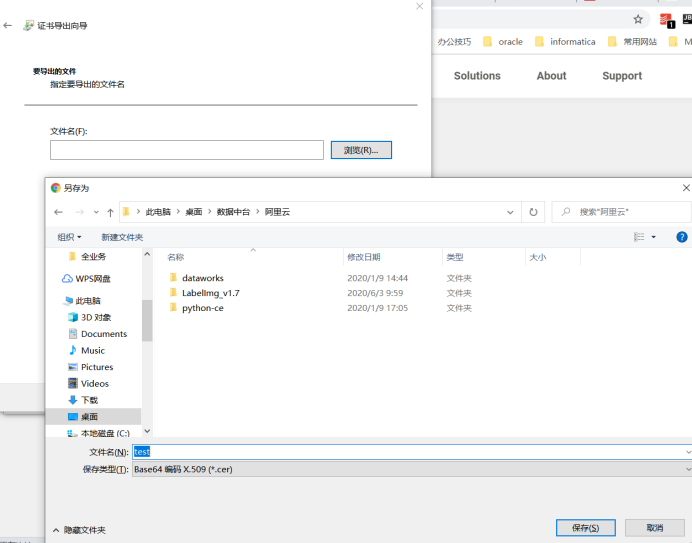Click the forward arrow in Save As dialog
Image resolution: width=692 pixels, height=543 pixels.
(x=79, y=212)
